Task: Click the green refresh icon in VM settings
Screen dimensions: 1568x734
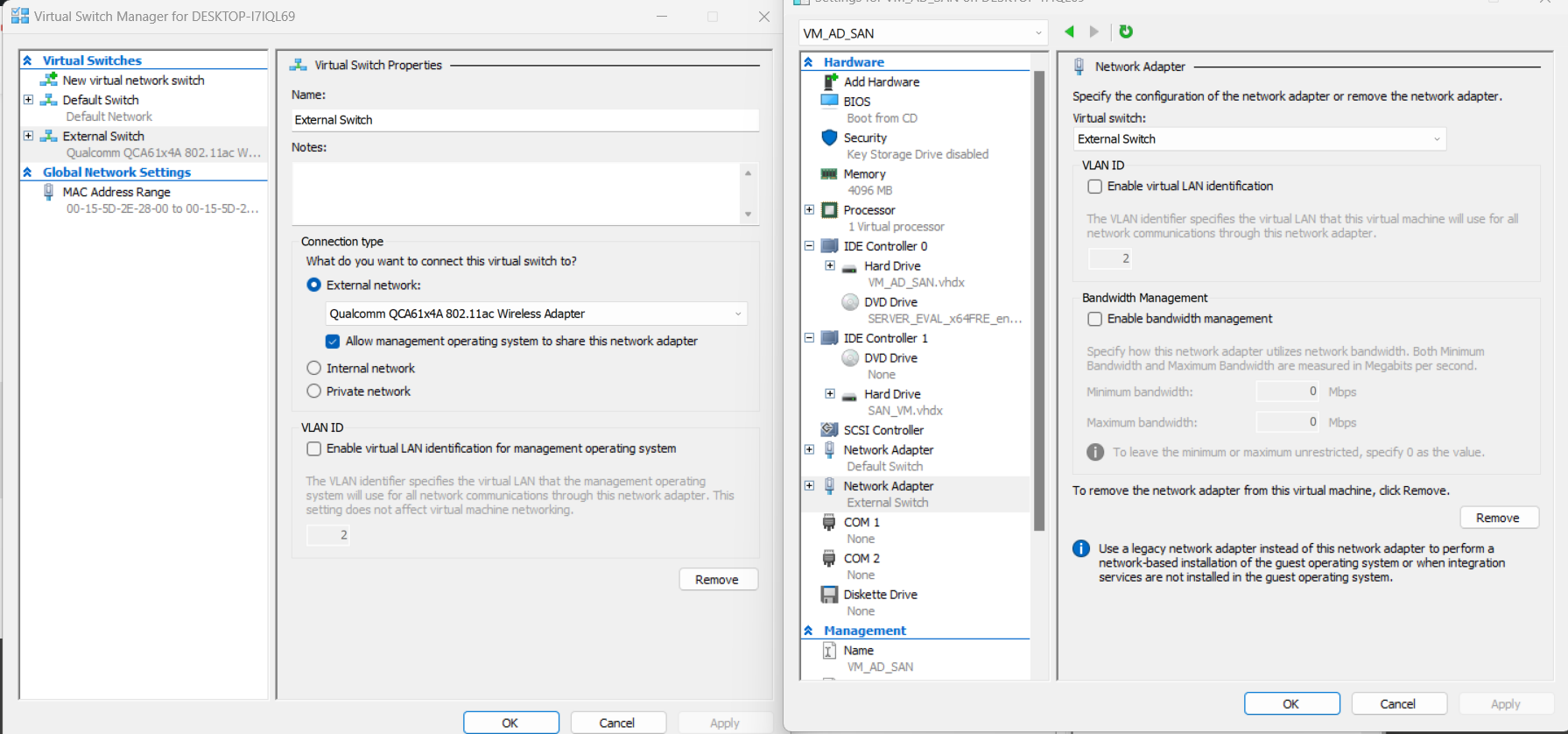Action: click(x=1126, y=32)
